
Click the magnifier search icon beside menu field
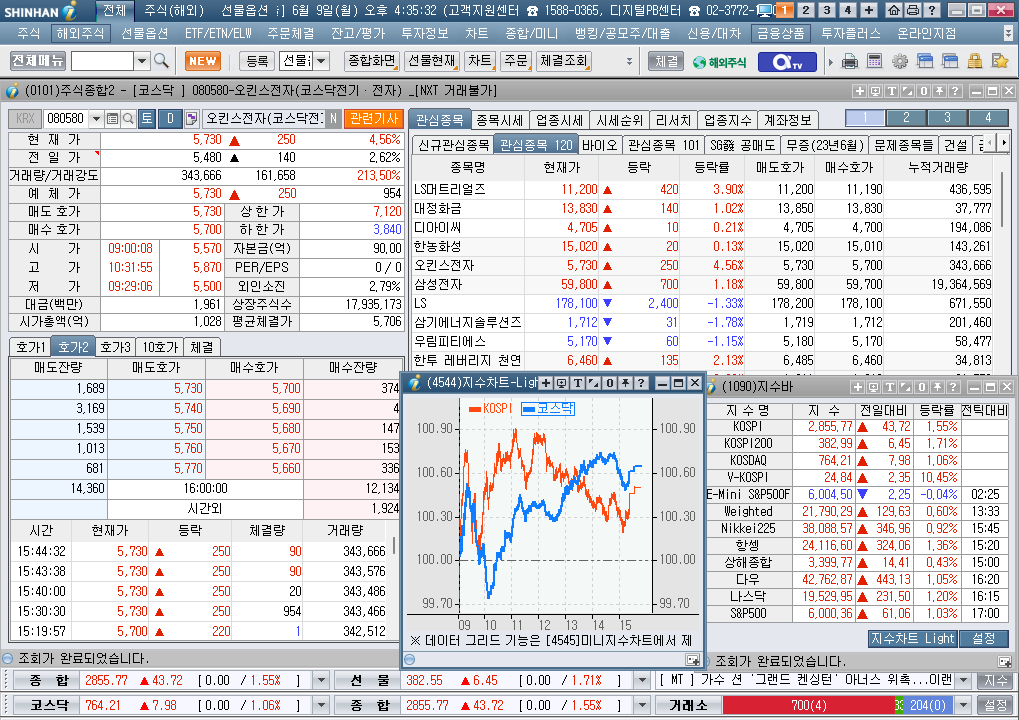point(161,61)
